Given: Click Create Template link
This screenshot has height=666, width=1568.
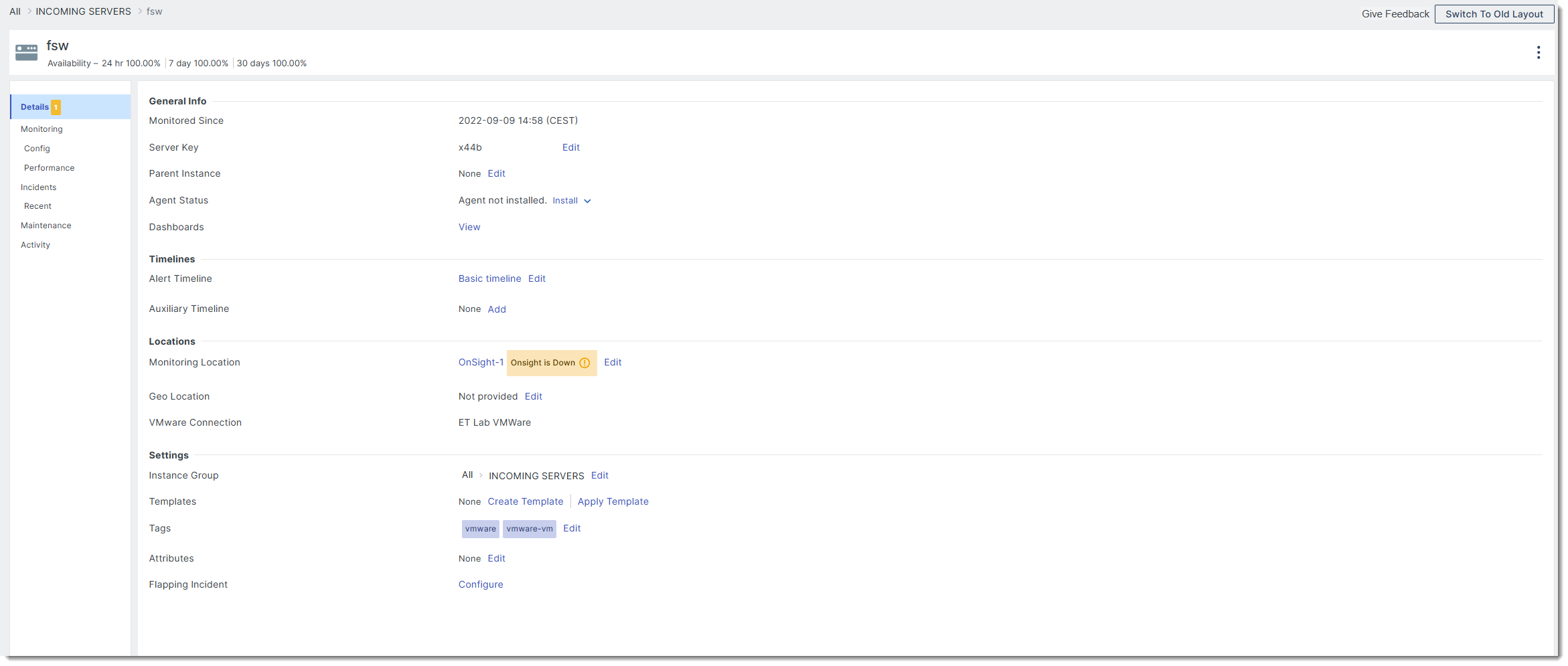Looking at the screenshot, I should point(526,501).
